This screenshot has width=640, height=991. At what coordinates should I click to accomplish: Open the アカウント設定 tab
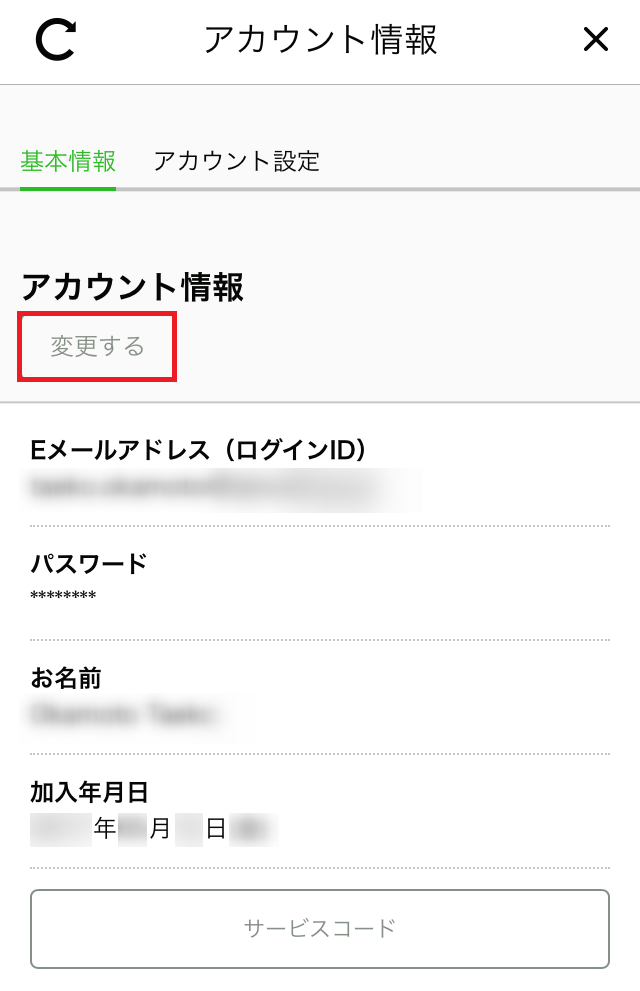(x=236, y=162)
